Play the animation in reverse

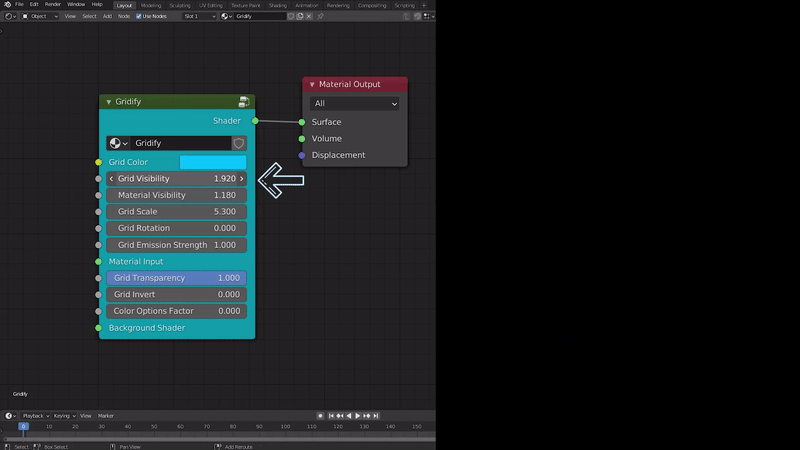pyautogui.click(x=349, y=416)
